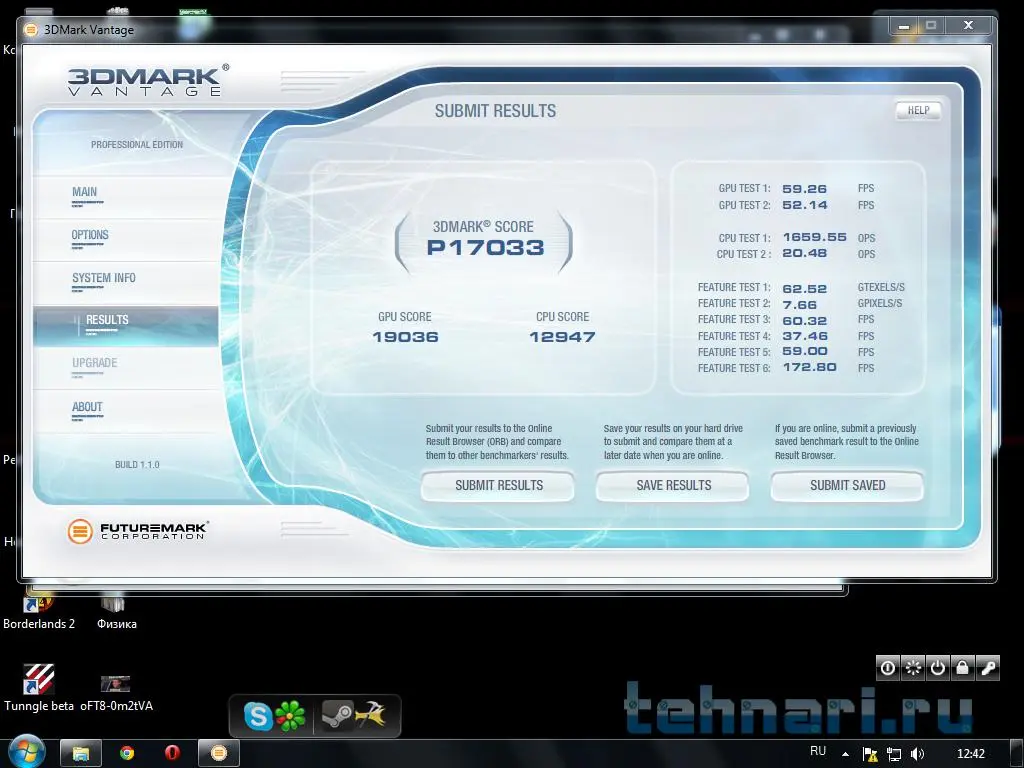Click FEATURE TEST 2 value 7.66
1024x768 pixels.
(799, 305)
